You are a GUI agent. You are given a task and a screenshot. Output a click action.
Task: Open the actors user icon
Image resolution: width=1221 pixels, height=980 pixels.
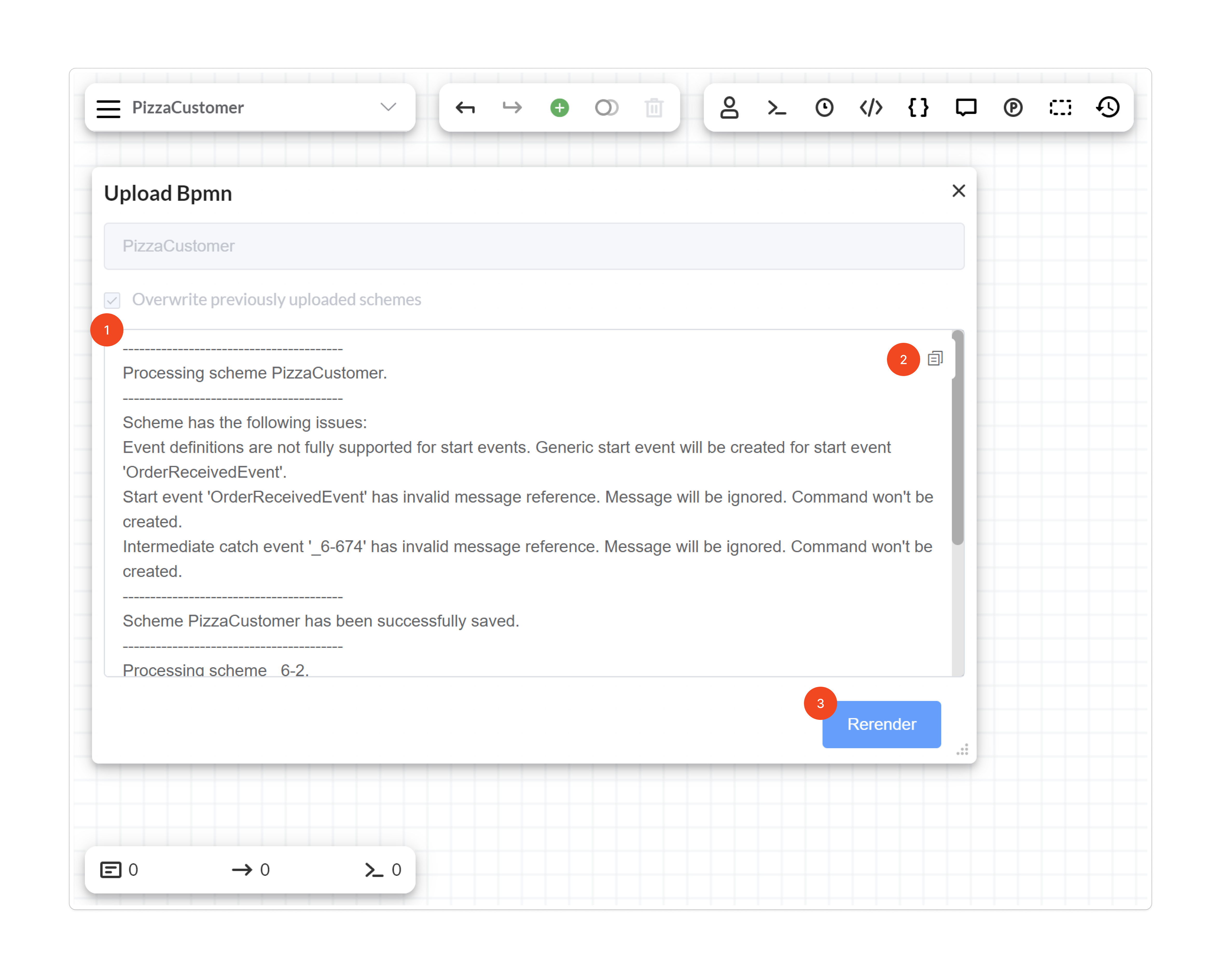730,108
